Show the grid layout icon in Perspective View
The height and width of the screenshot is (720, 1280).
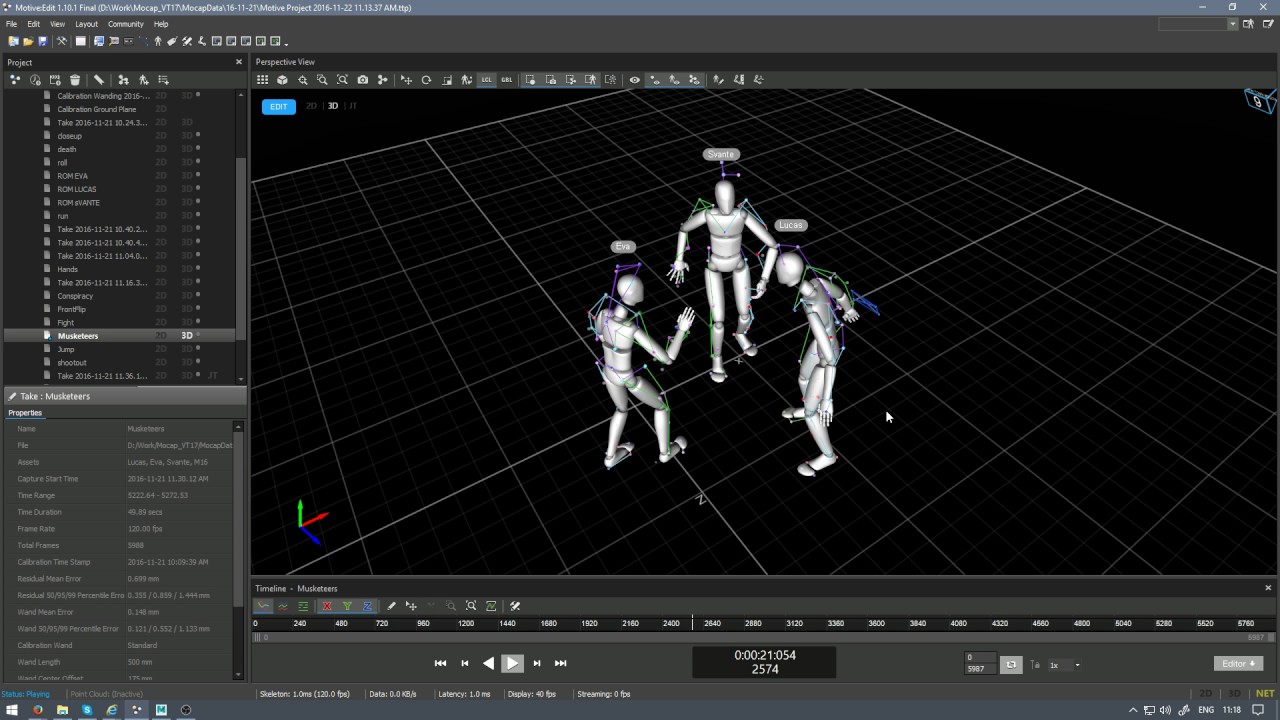pyautogui.click(x=262, y=80)
